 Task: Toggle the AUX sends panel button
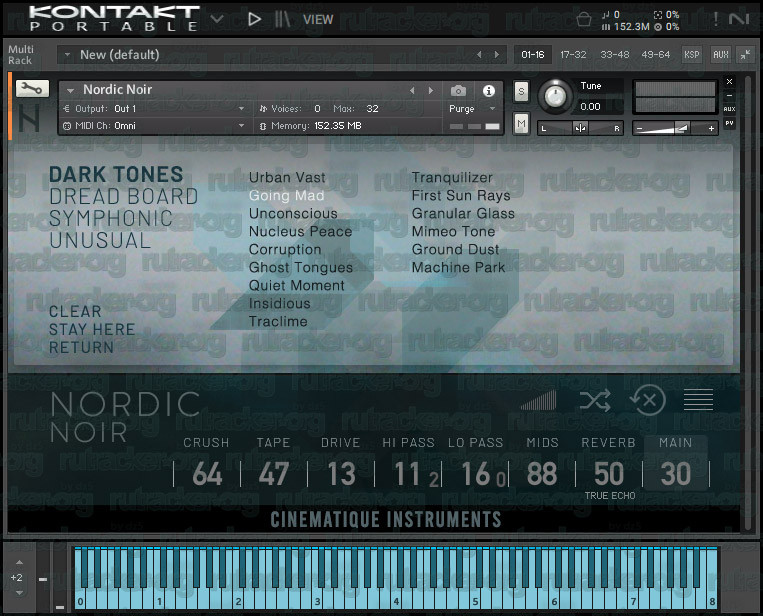point(721,54)
